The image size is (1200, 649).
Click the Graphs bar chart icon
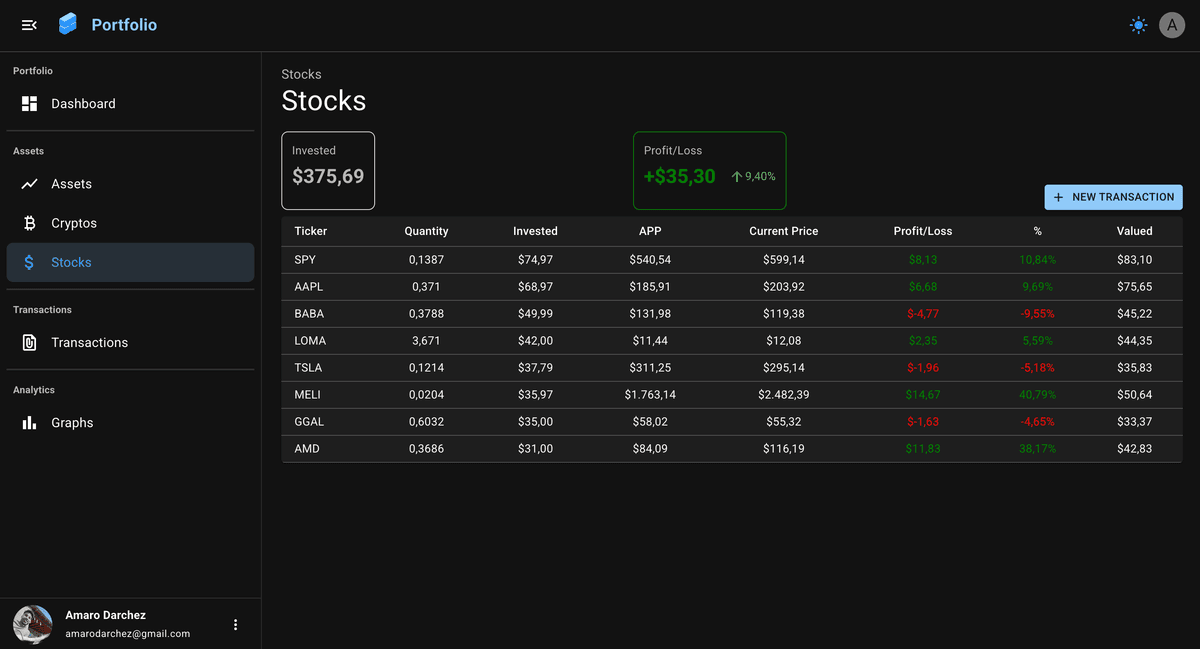[x=30, y=423]
